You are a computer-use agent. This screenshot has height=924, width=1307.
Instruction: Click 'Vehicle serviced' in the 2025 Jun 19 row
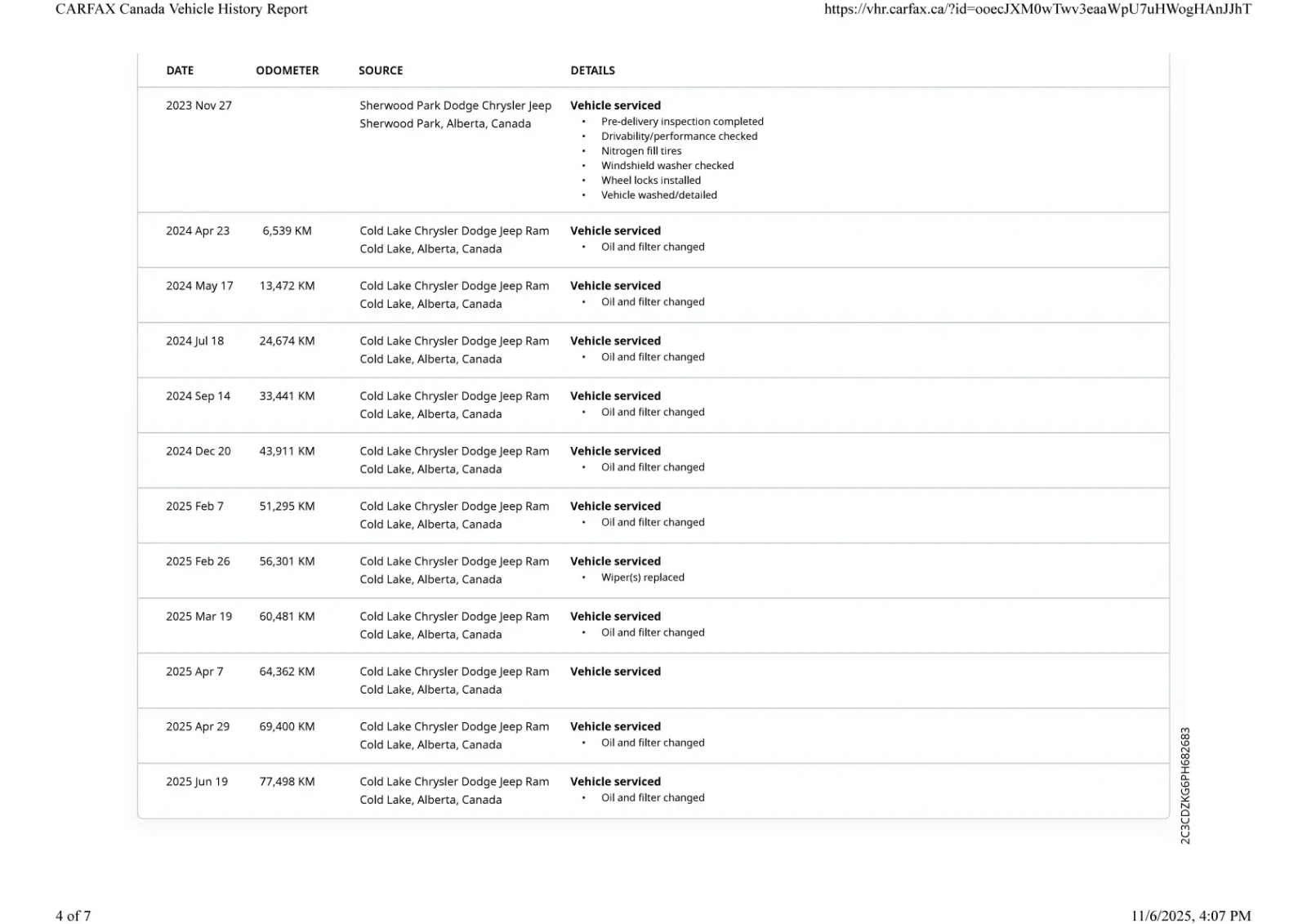(x=615, y=782)
